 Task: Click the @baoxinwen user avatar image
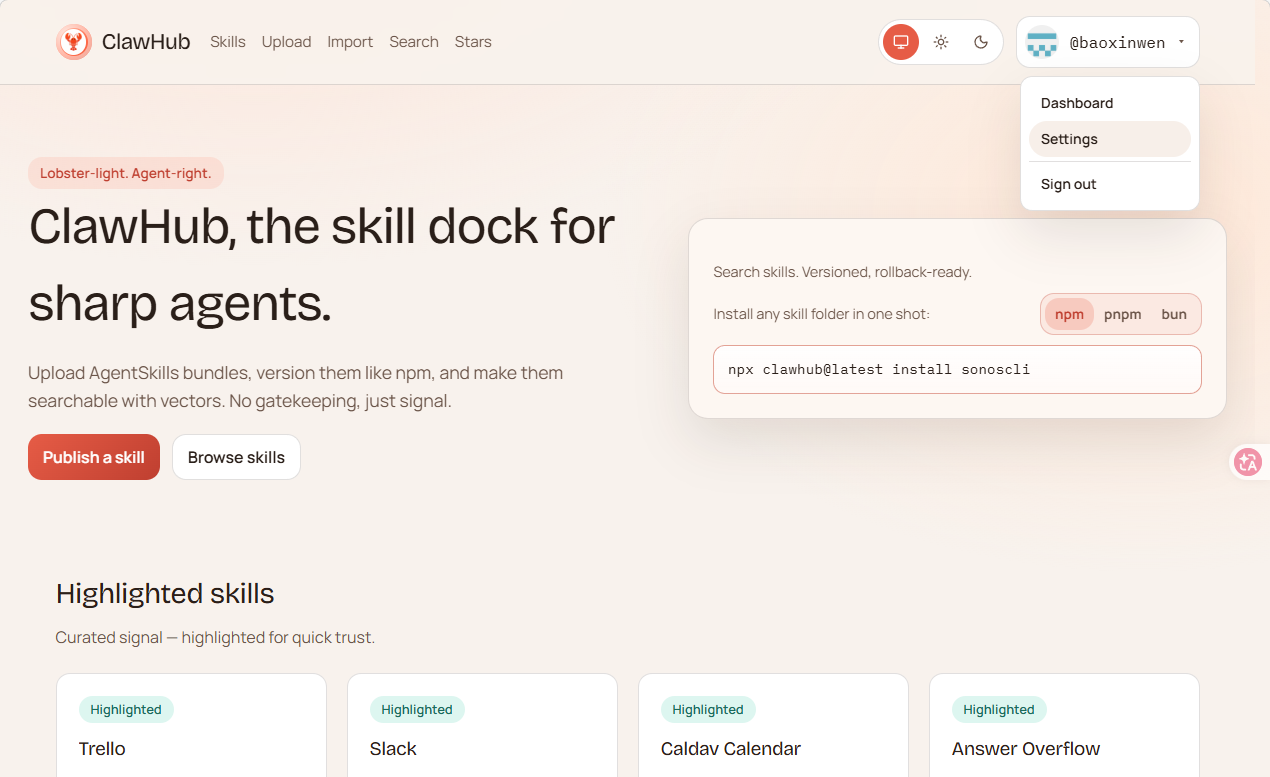[x=1042, y=43]
